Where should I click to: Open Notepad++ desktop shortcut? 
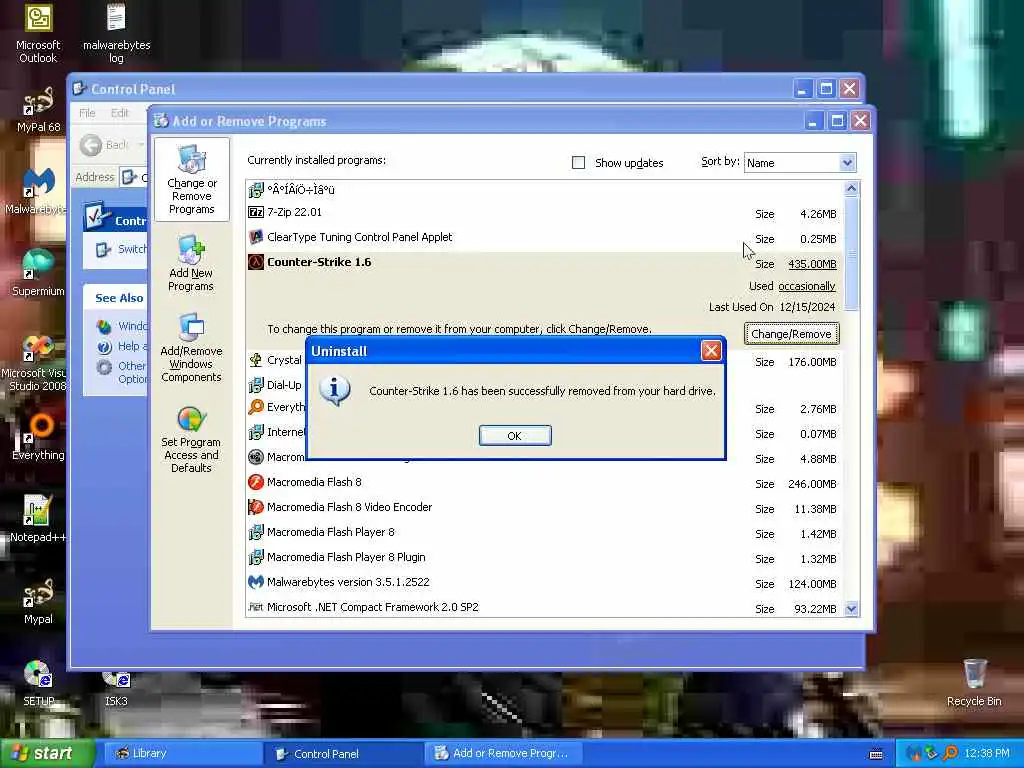[x=38, y=519]
